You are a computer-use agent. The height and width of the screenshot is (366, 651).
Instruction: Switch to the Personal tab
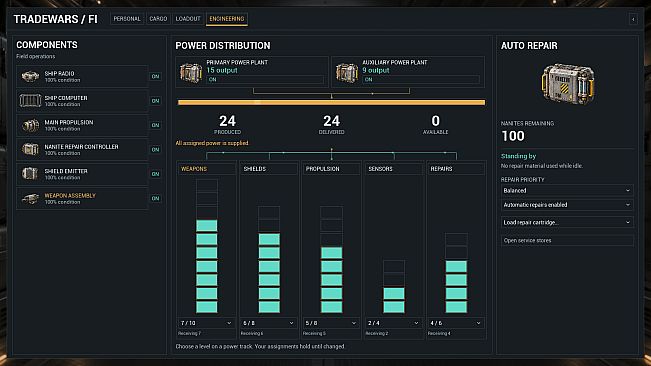127,19
